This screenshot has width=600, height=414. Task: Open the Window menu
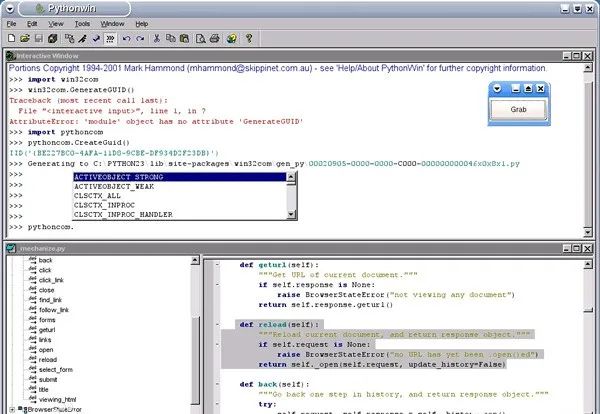pyautogui.click(x=112, y=24)
